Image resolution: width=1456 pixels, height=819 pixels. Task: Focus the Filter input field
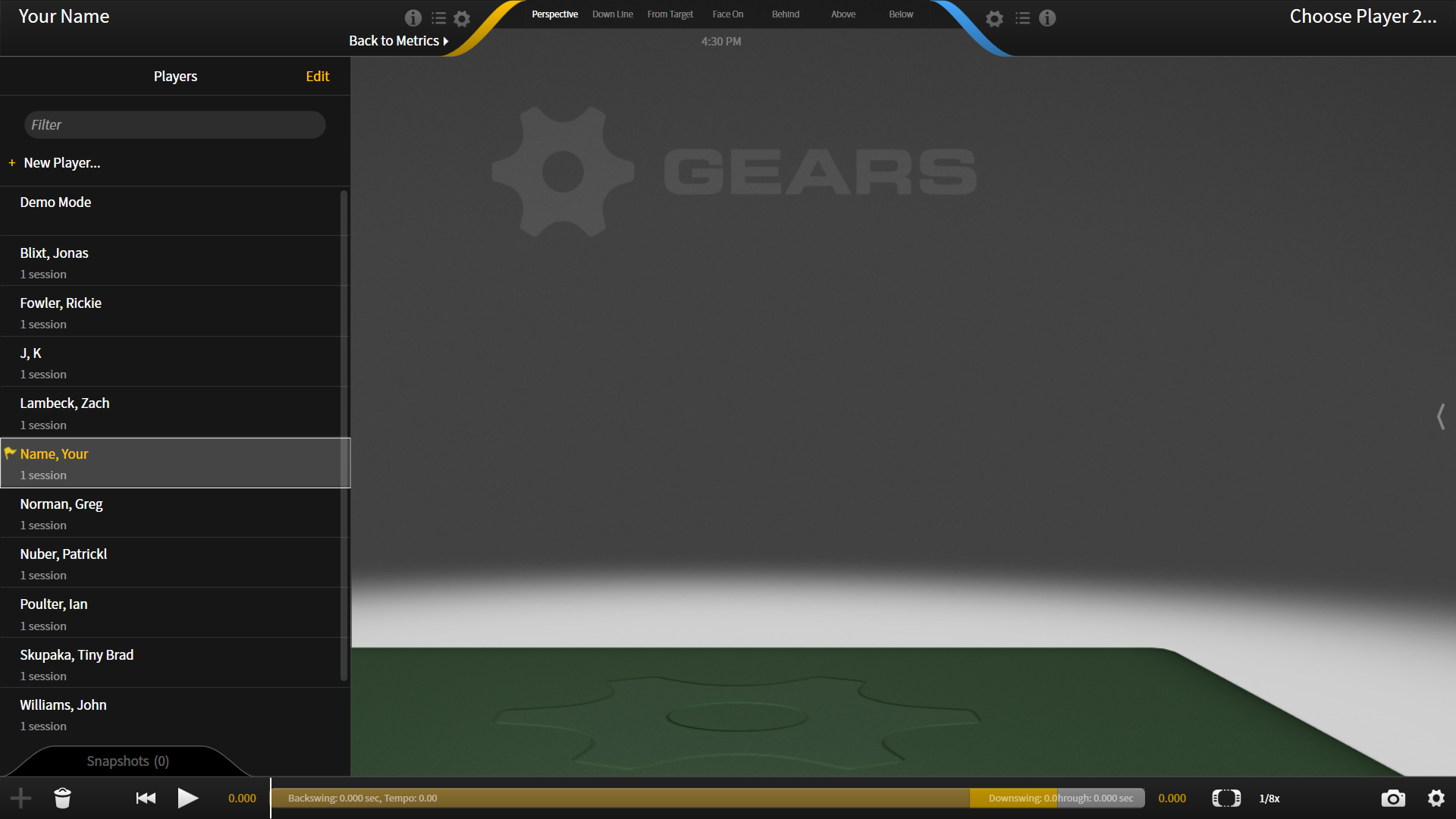click(x=175, y=125)
